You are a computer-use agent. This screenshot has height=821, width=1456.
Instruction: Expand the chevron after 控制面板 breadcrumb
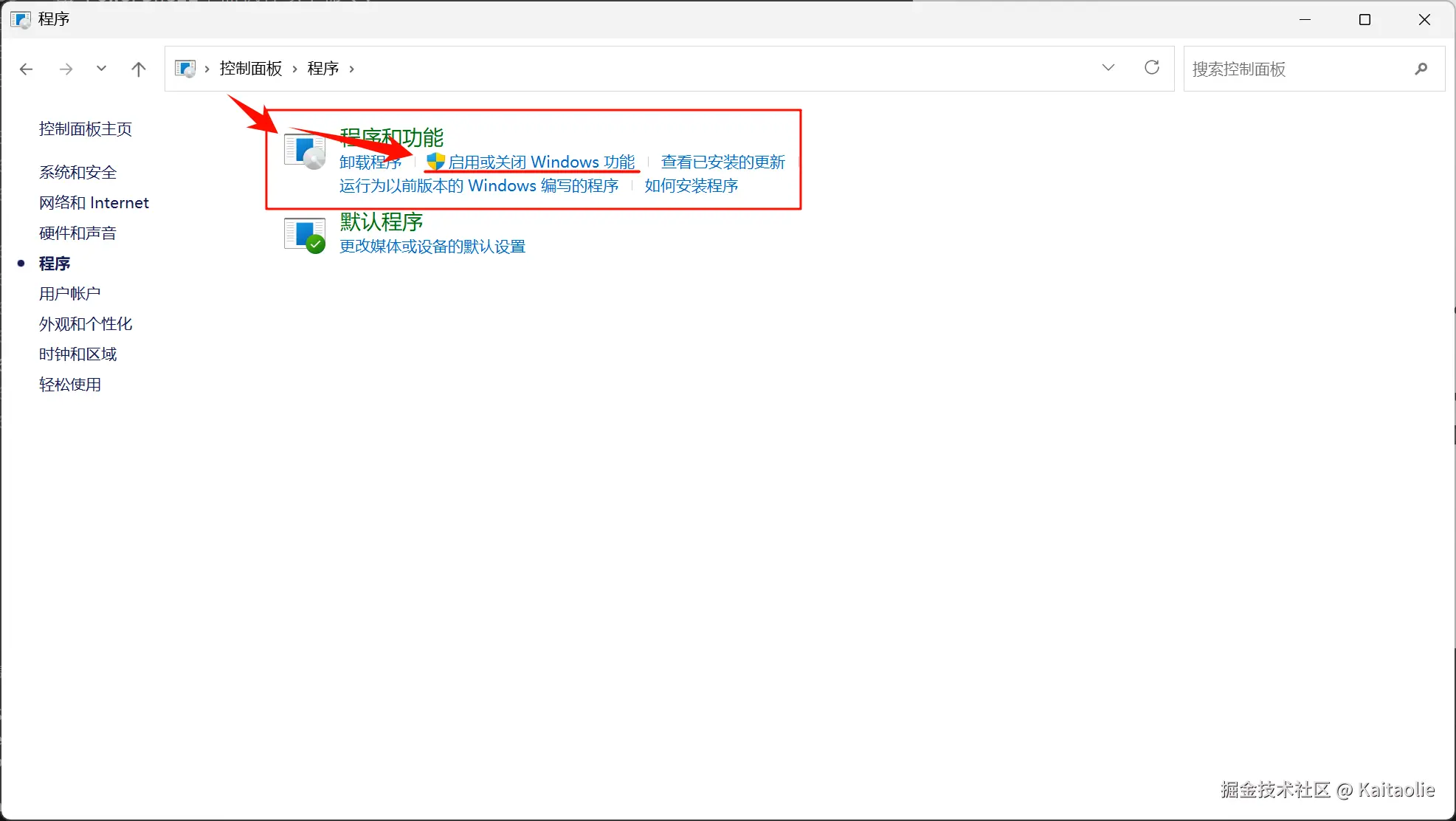[295, 69]
